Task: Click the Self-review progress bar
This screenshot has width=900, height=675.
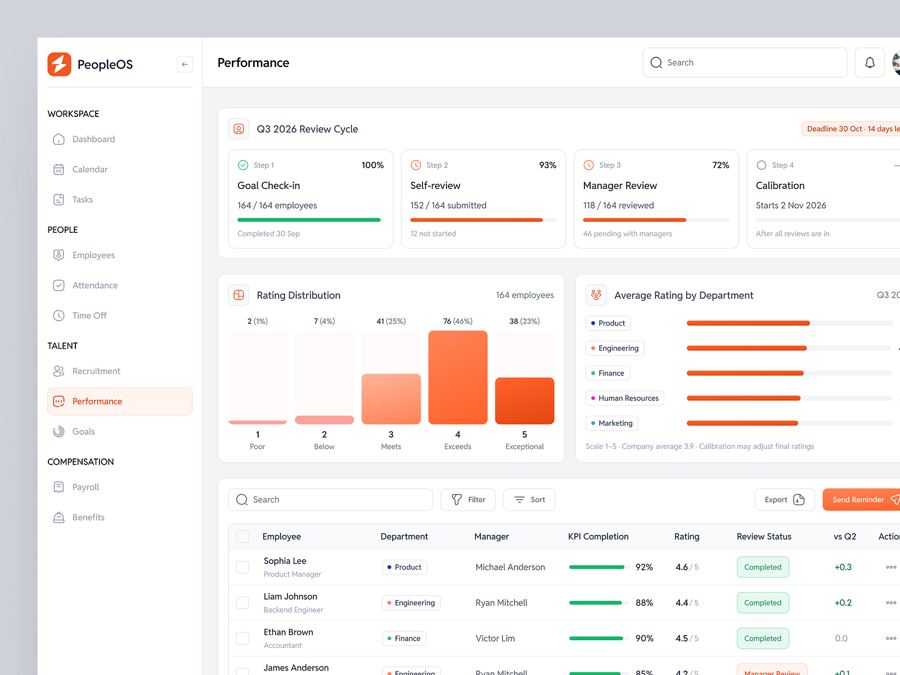Action: tap(483, 220)
